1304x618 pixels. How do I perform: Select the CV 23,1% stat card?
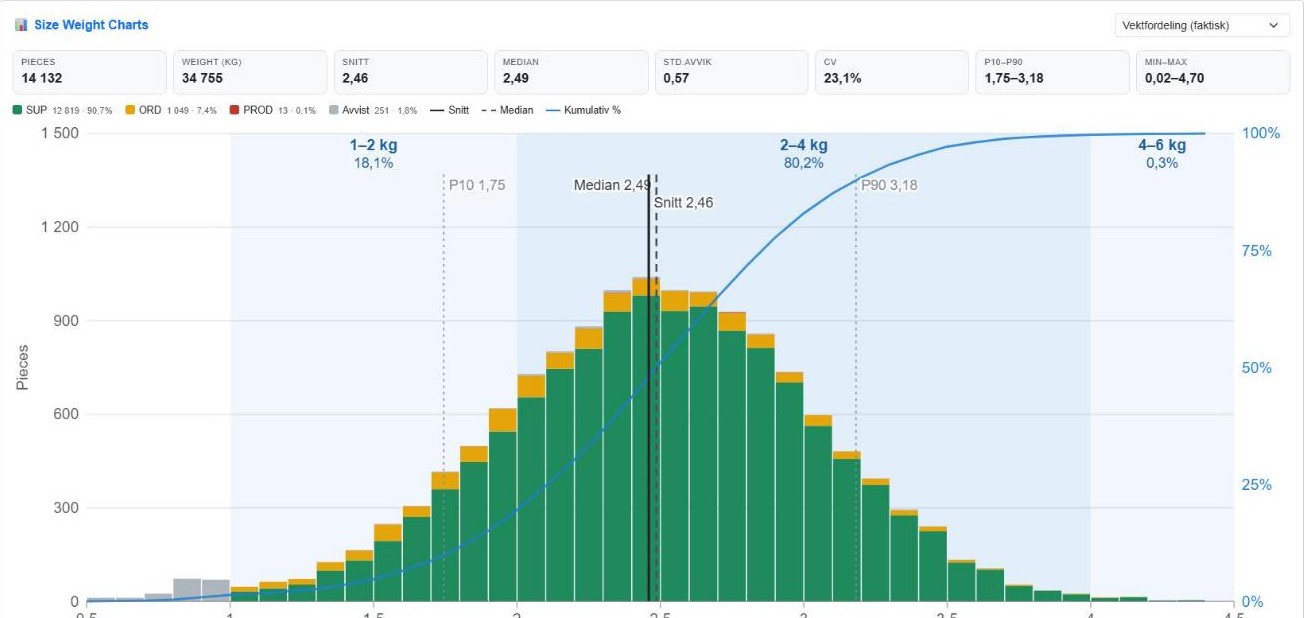tap(892, 72)
